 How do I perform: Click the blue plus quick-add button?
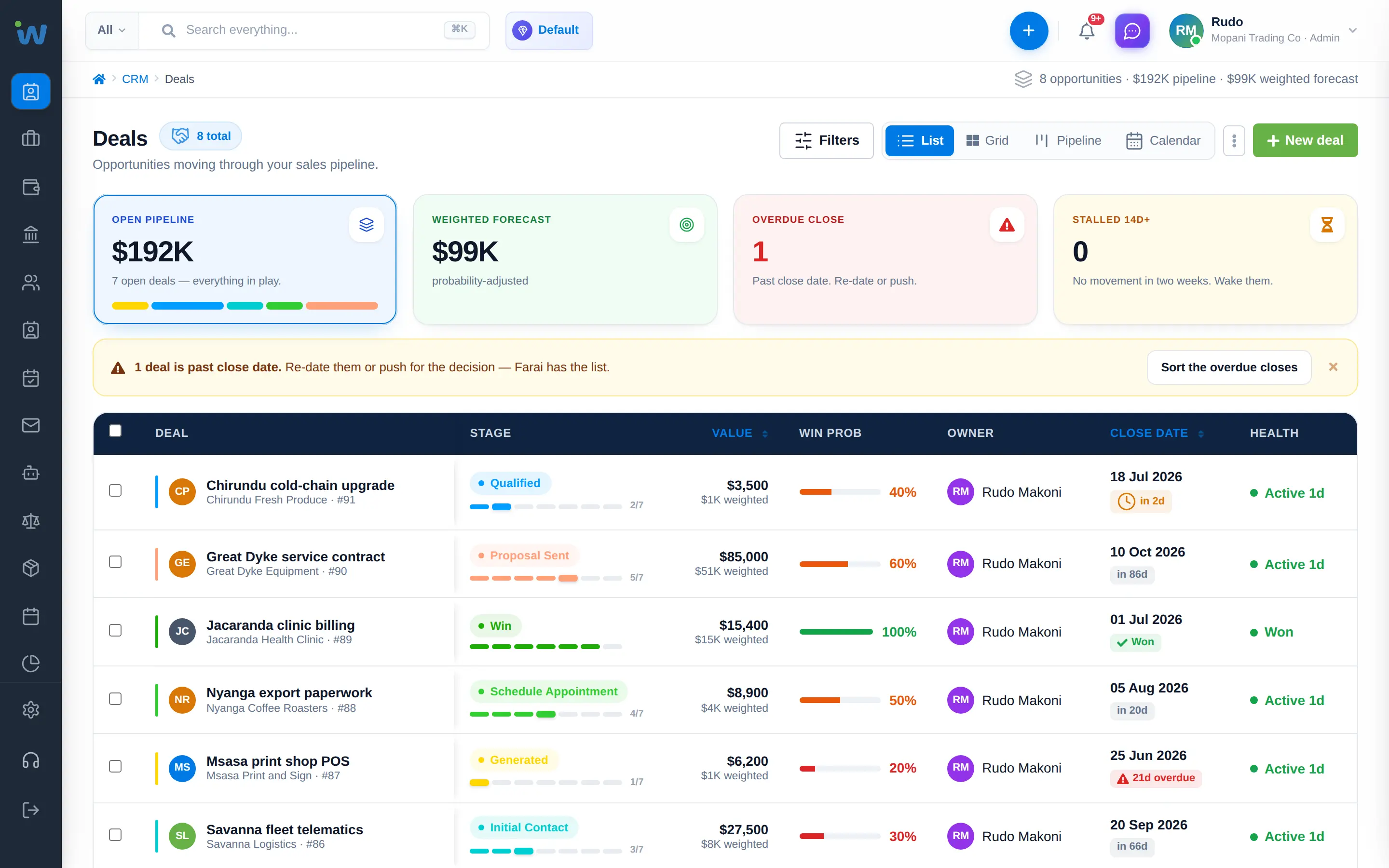tap(1029, 30)
